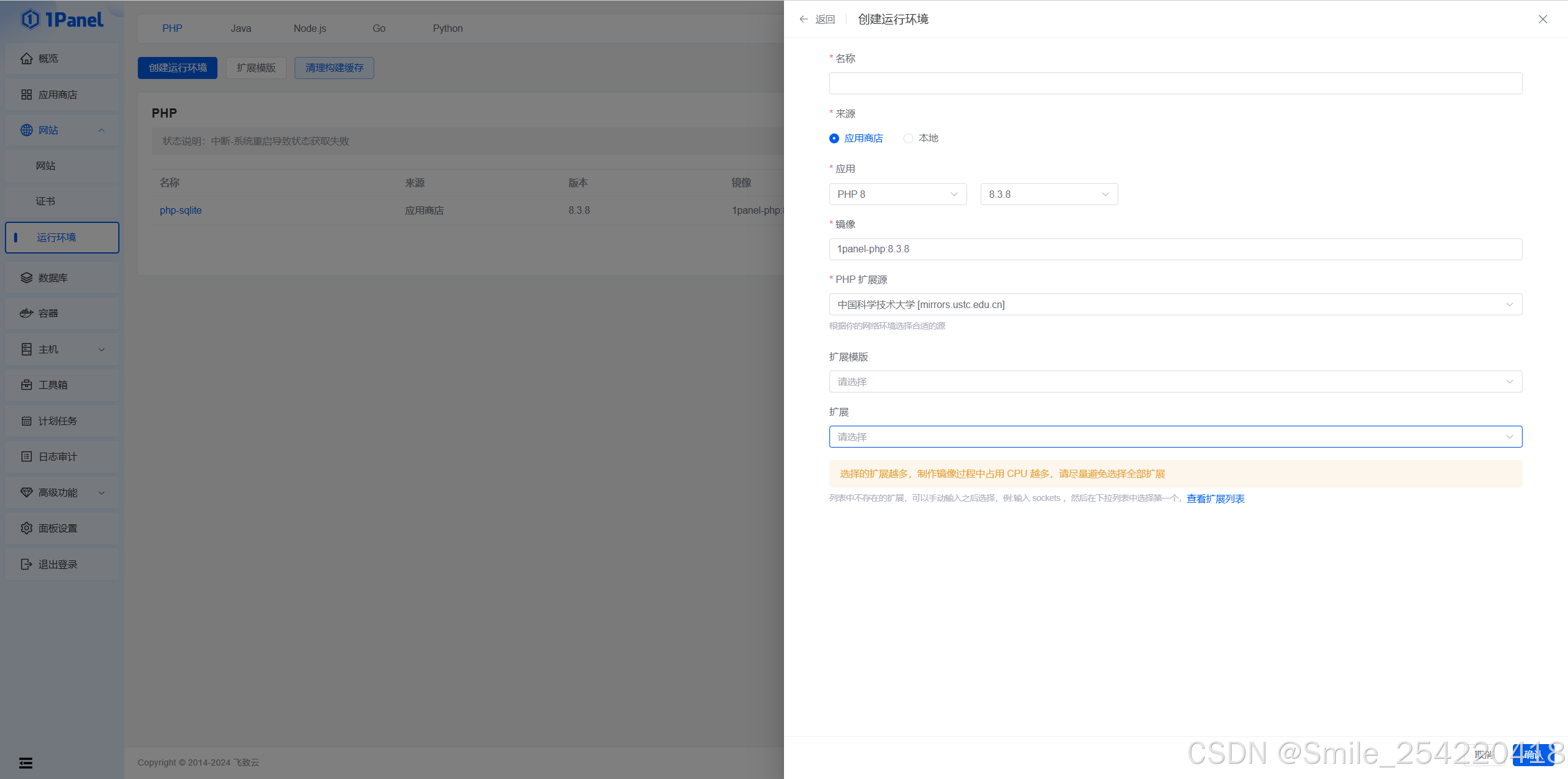Image resolution: width=1568 pixels, height=779 pixels.
Task: Switch to the Java tab
Action: coord(241,28)
